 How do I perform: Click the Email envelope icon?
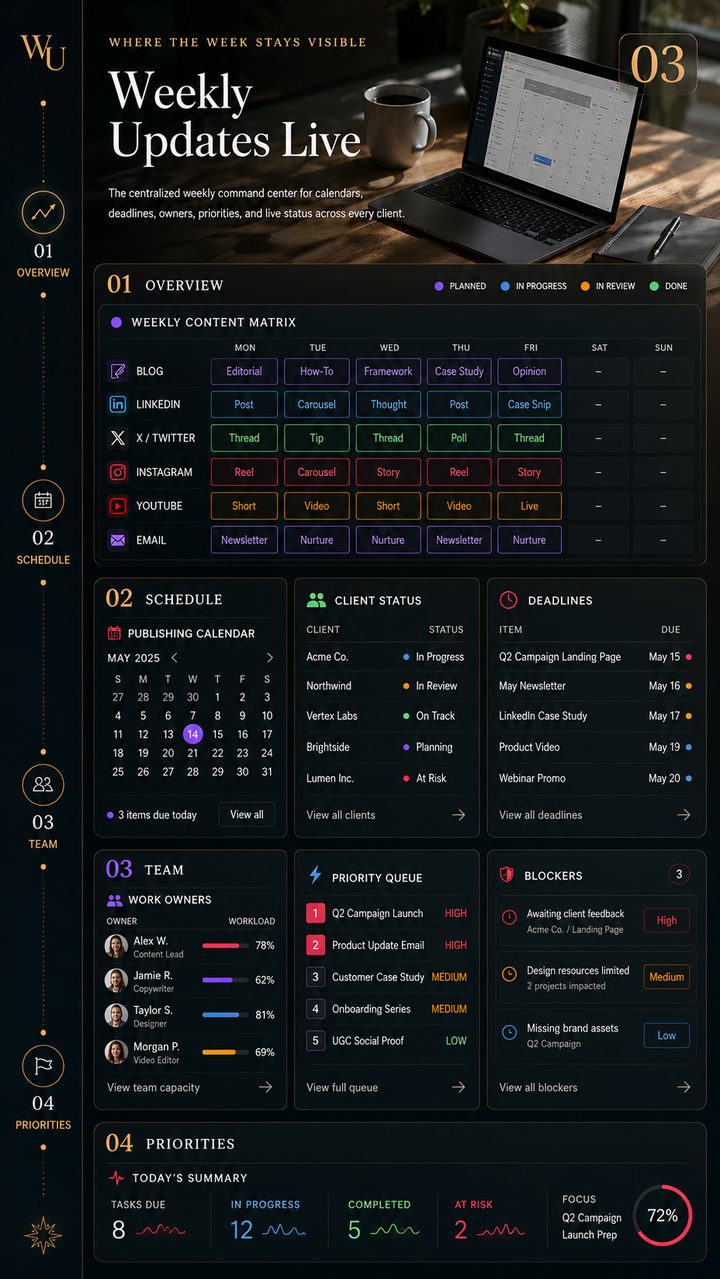click(118, 540)
